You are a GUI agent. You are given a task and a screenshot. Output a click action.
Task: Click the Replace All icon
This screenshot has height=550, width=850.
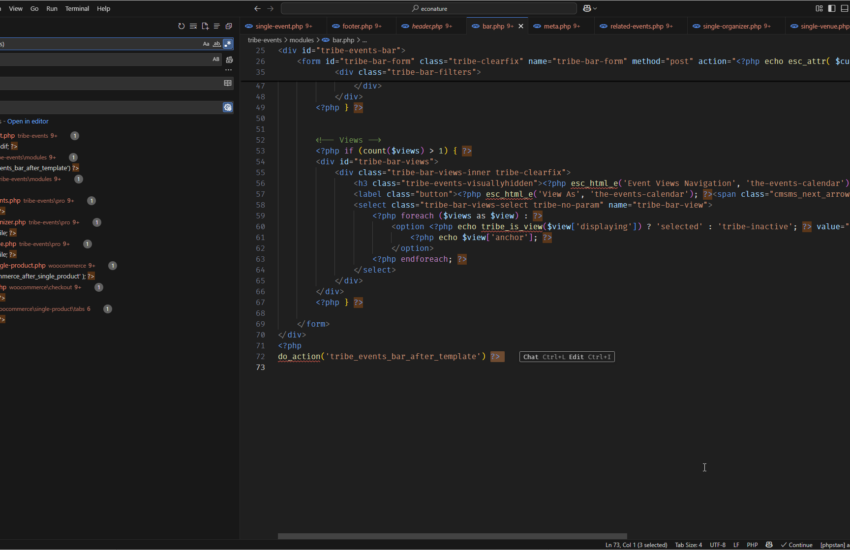(229, 60)
